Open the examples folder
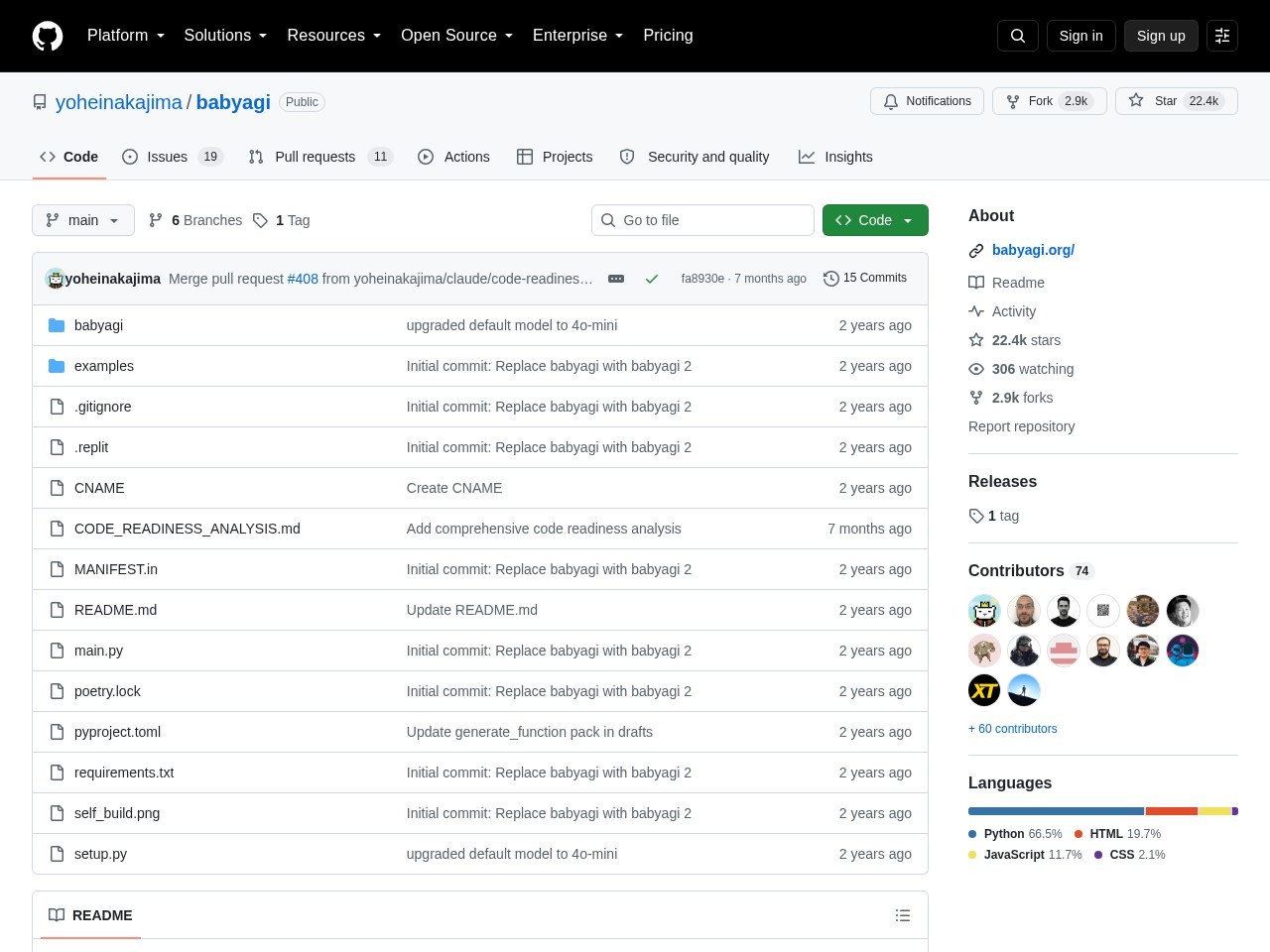The image size is (1270, 952). [104, 366]
